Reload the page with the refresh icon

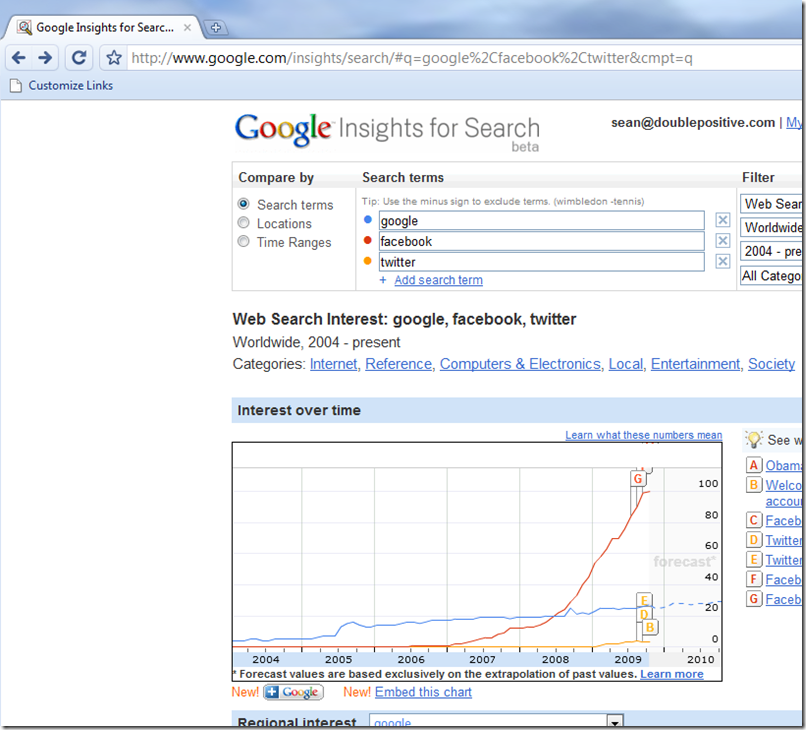[x=79, y=58]
